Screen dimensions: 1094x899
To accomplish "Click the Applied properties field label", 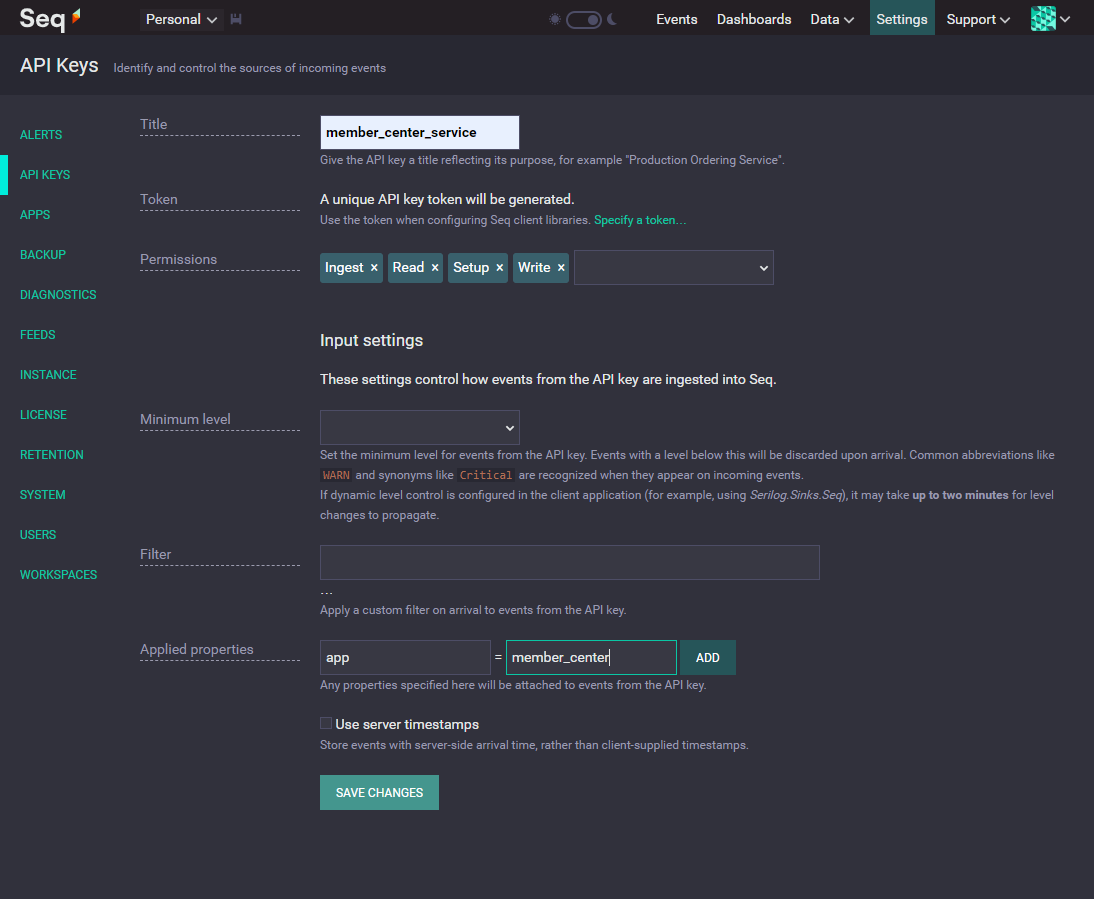I will [197, 649].
